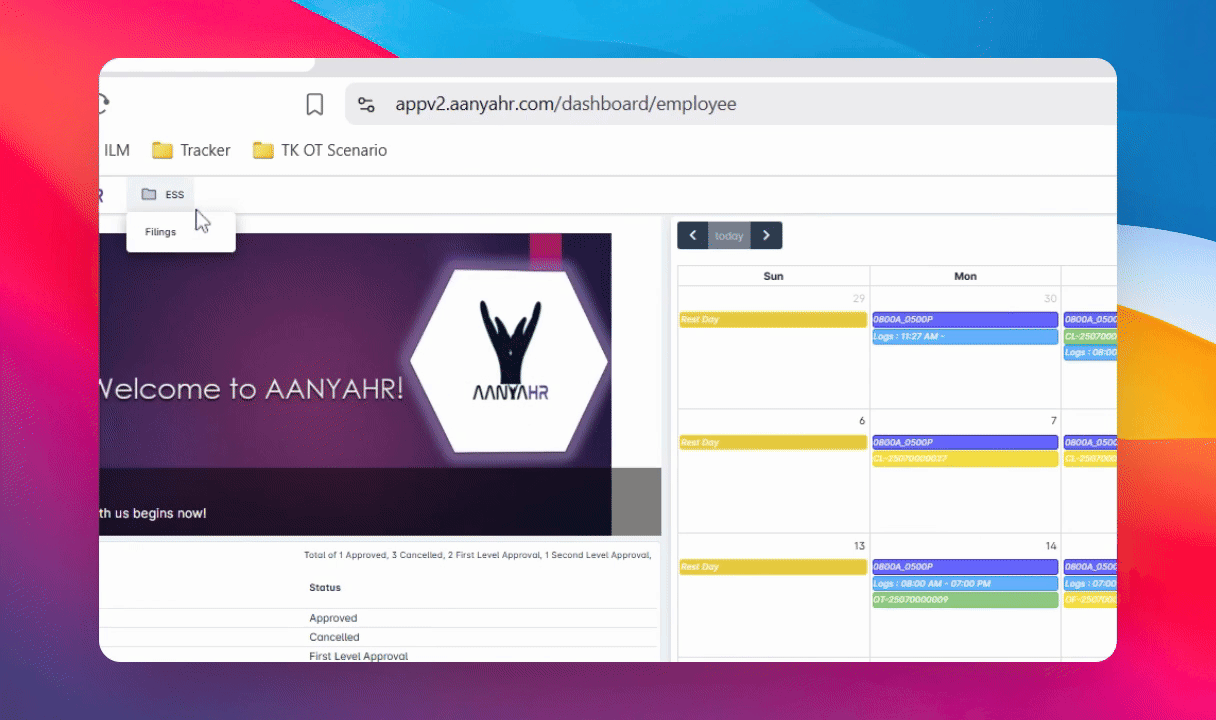The width and height of the screenshot is (1216, 720).
Task: Click the Mon column header
Action: click(965, 276)
